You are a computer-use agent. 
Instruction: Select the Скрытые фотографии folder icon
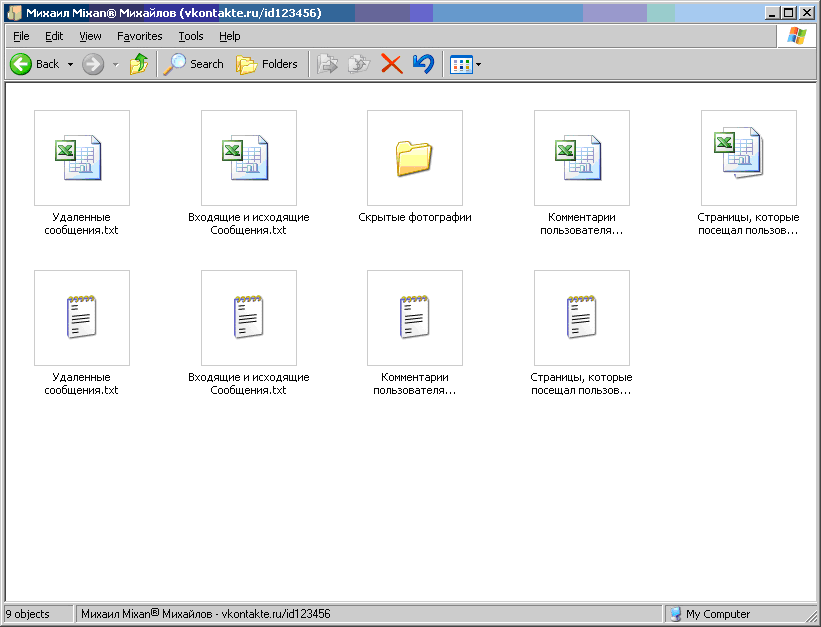[x=415, y=158]
